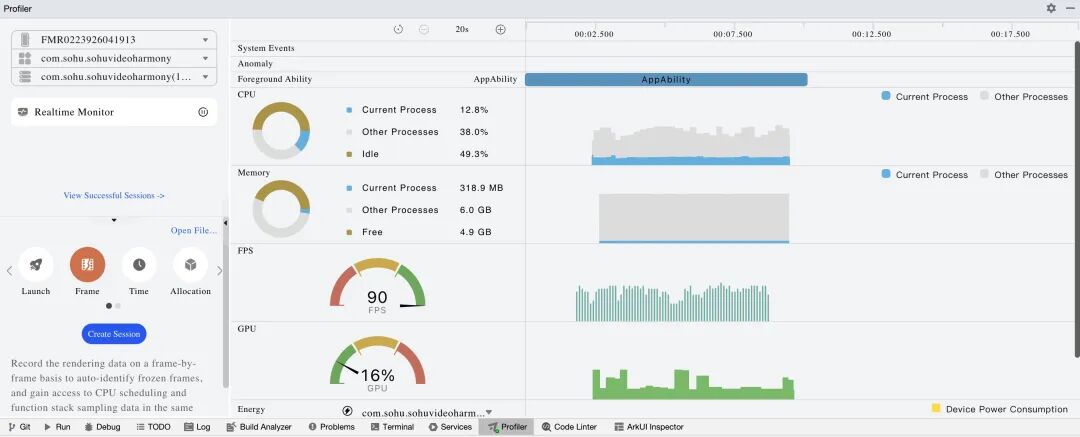
Task: Select the Foreground Ability row label
Action: (x=275, y=79)
